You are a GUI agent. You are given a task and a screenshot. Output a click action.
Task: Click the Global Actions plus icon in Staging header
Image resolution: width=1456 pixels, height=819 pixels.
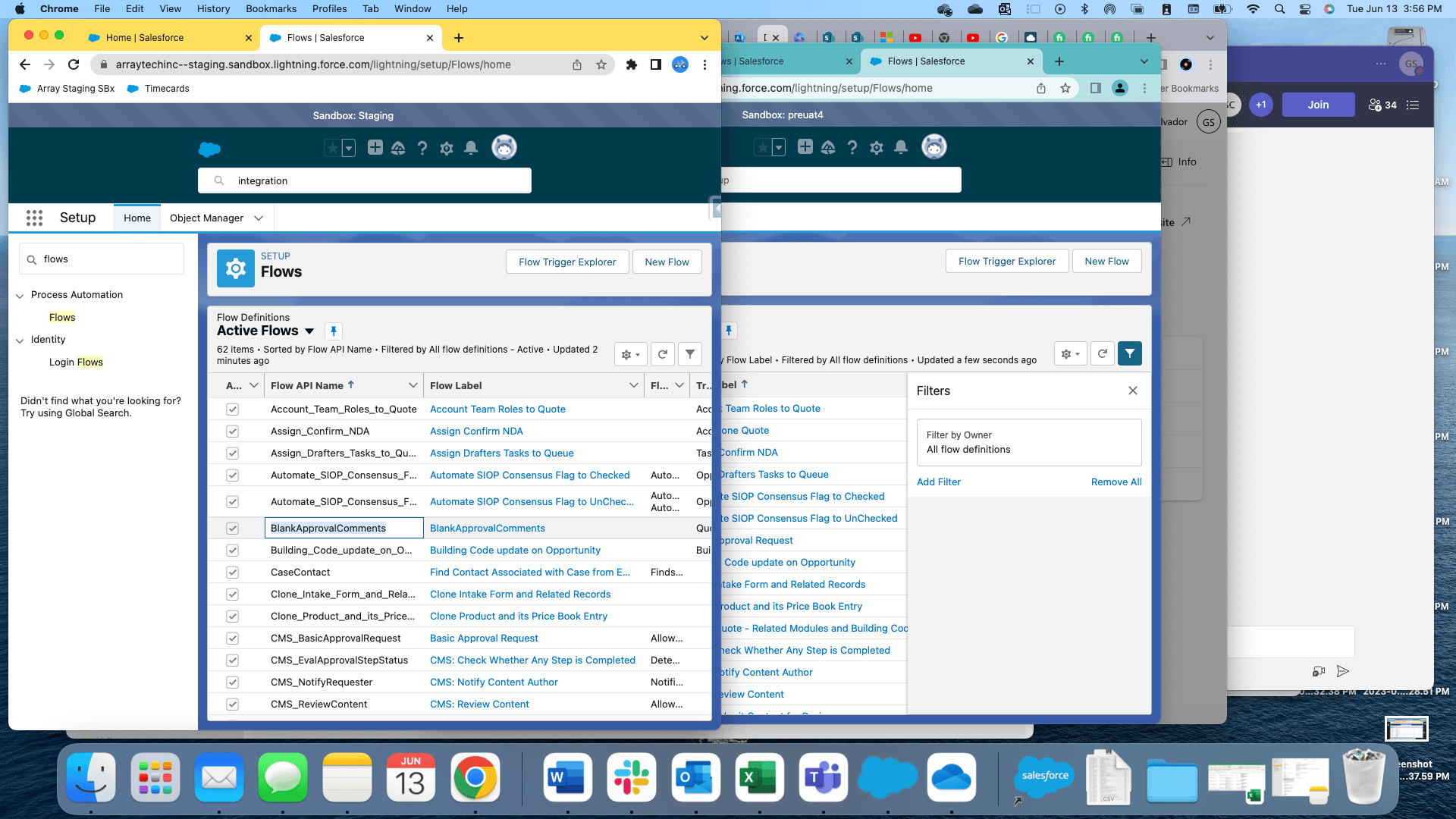375,147
